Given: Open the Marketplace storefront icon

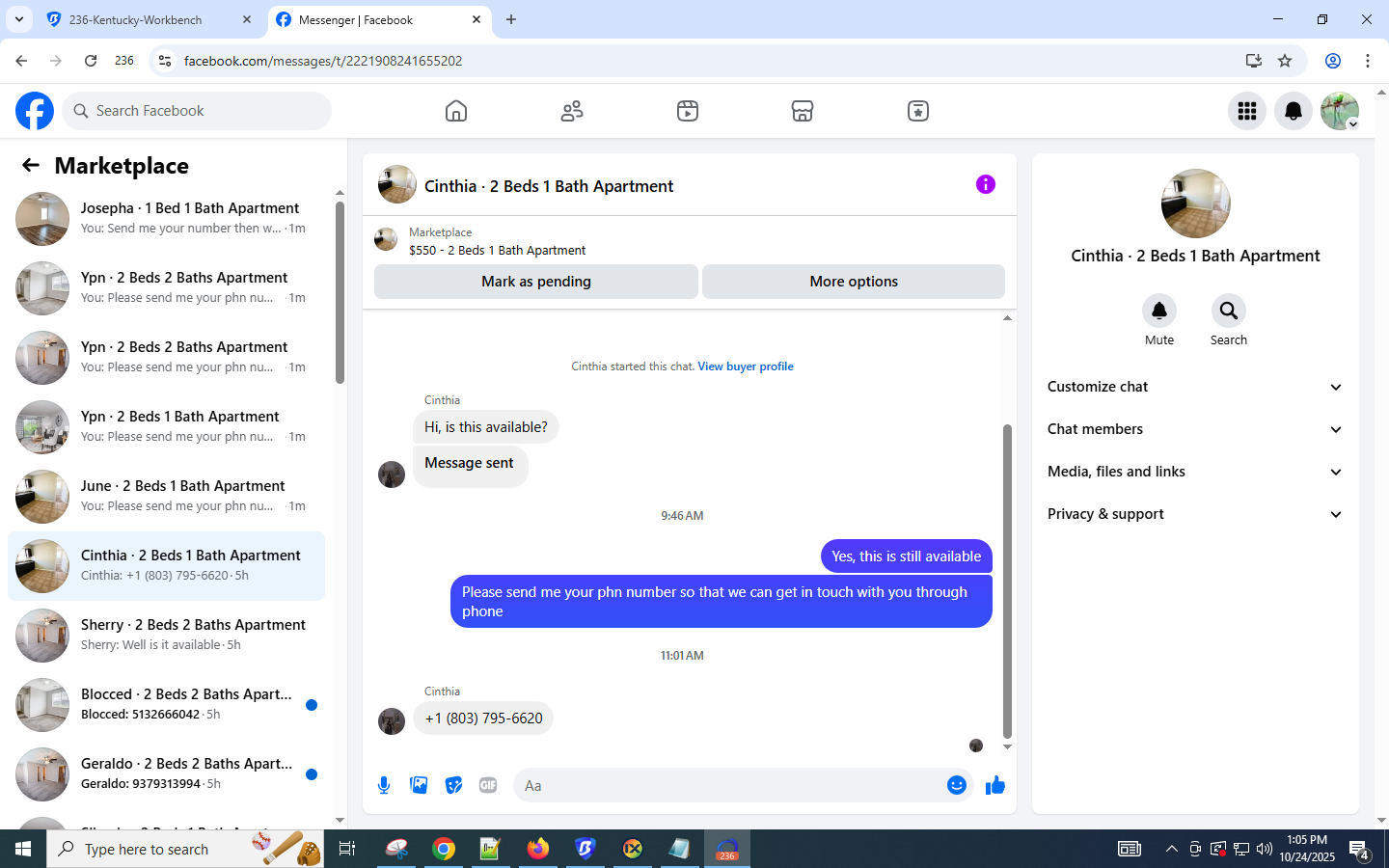Looking at the screenshot, I should tap(803, 111).
